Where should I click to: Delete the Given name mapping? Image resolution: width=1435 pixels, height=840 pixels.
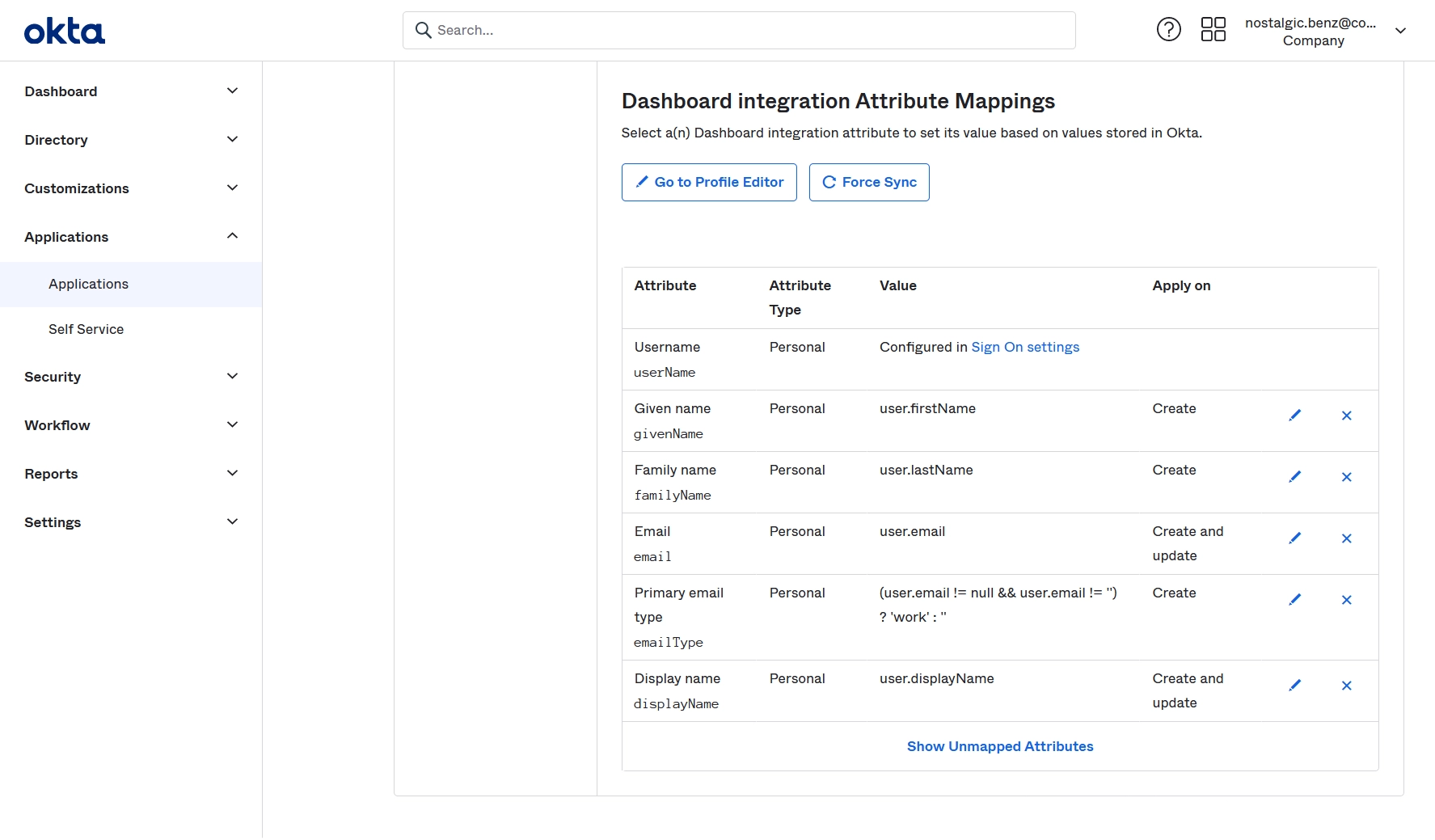1346,416
